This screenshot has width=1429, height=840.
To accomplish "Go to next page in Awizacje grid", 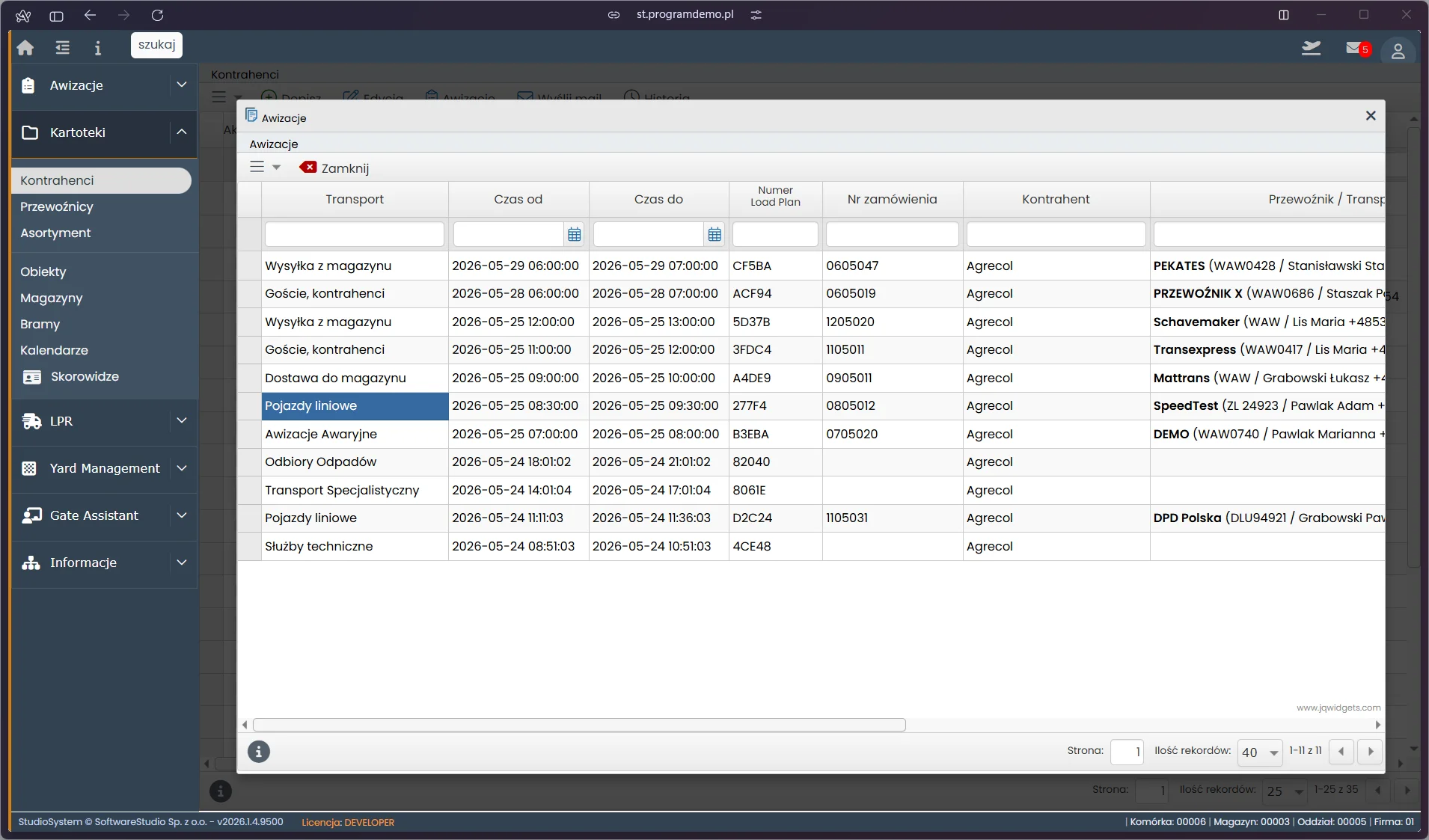I will point(1371,752).
